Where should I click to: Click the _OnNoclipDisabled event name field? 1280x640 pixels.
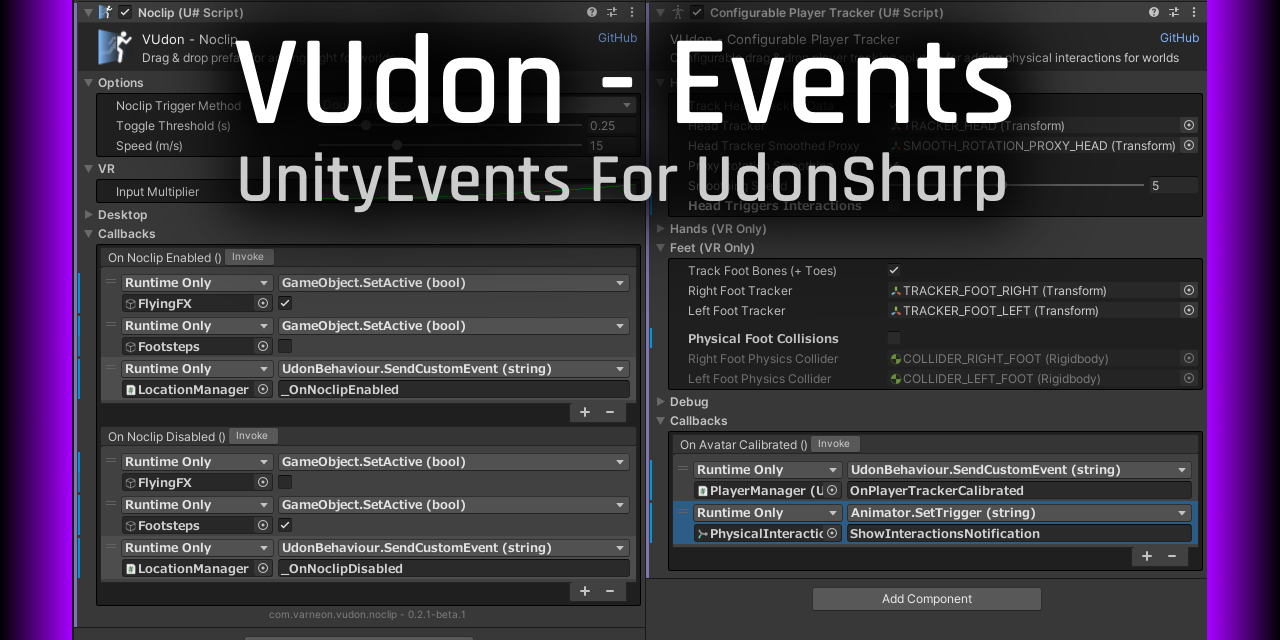[x=453, y=568]
